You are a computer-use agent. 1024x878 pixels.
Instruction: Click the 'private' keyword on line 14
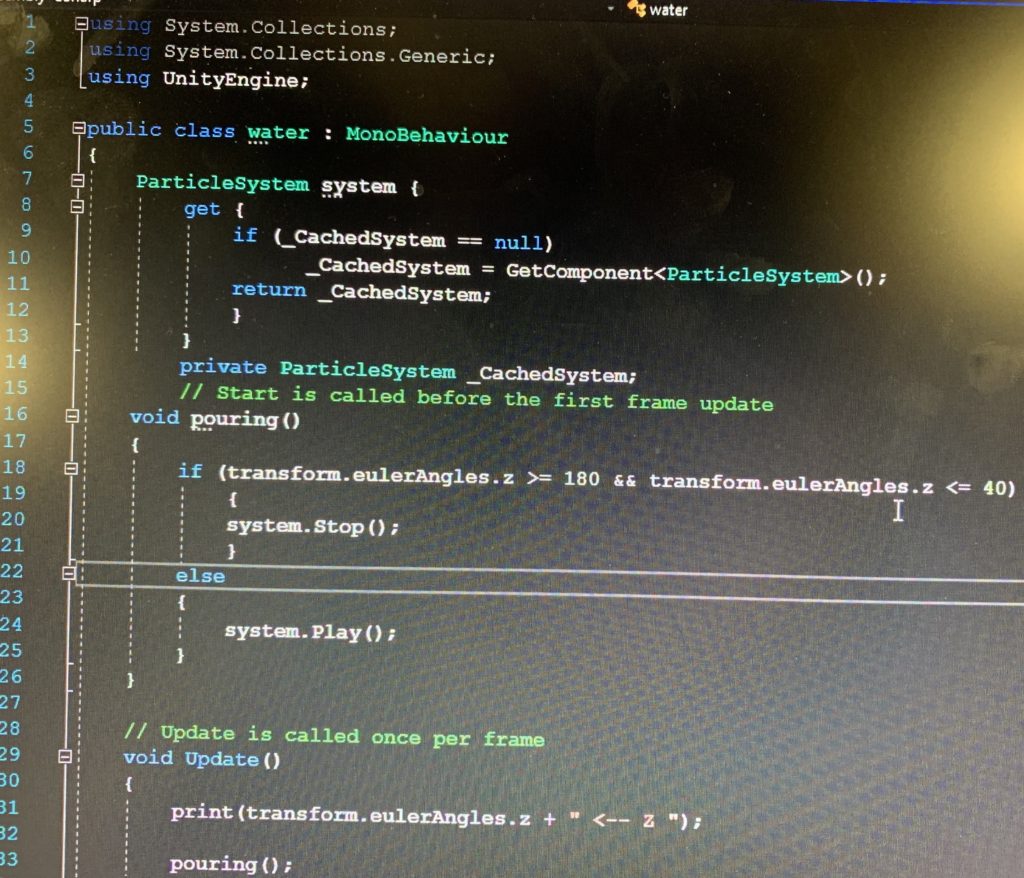coord(223,367)
